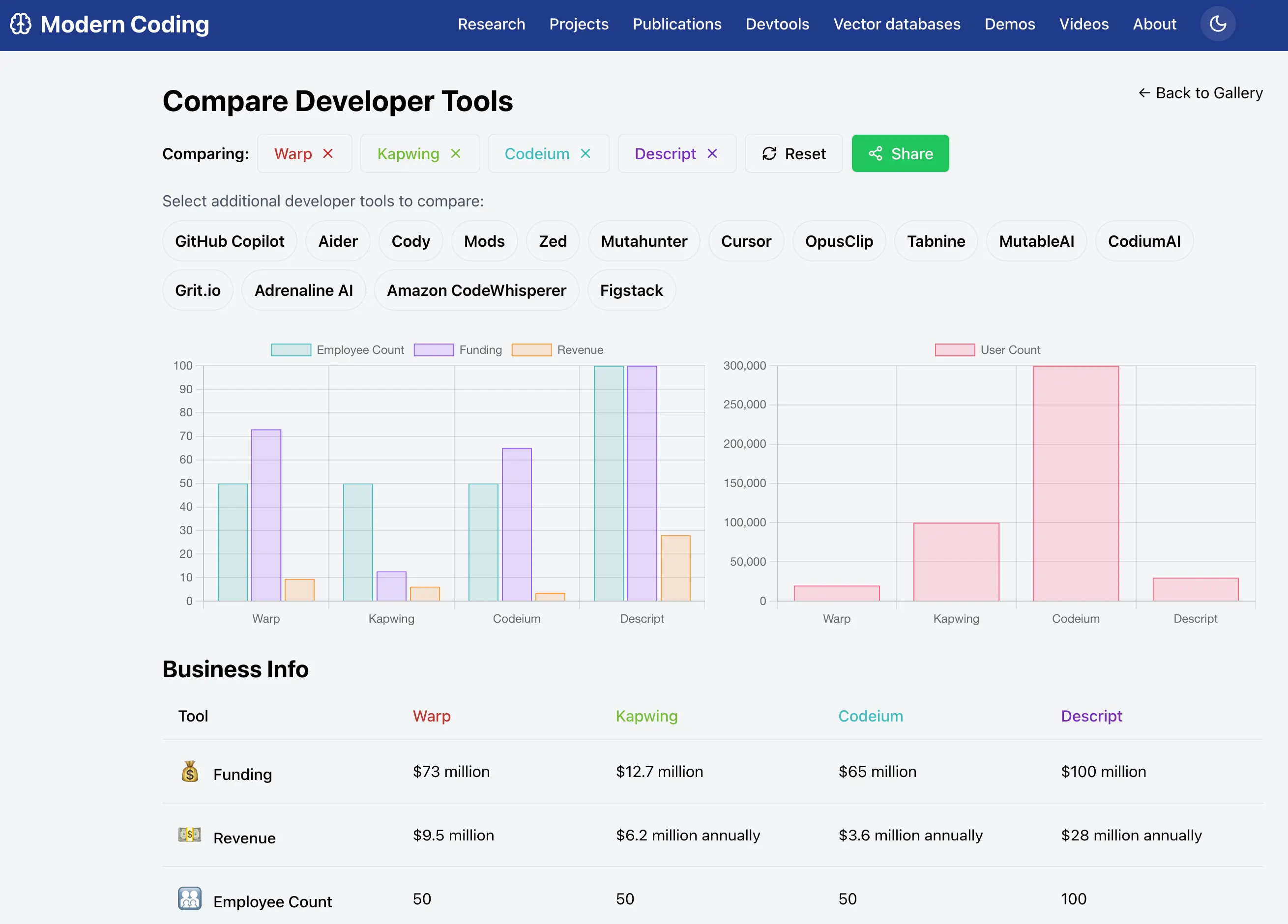
Task: Click the back arrow next to Back to Gallery
Action: 1145,92
